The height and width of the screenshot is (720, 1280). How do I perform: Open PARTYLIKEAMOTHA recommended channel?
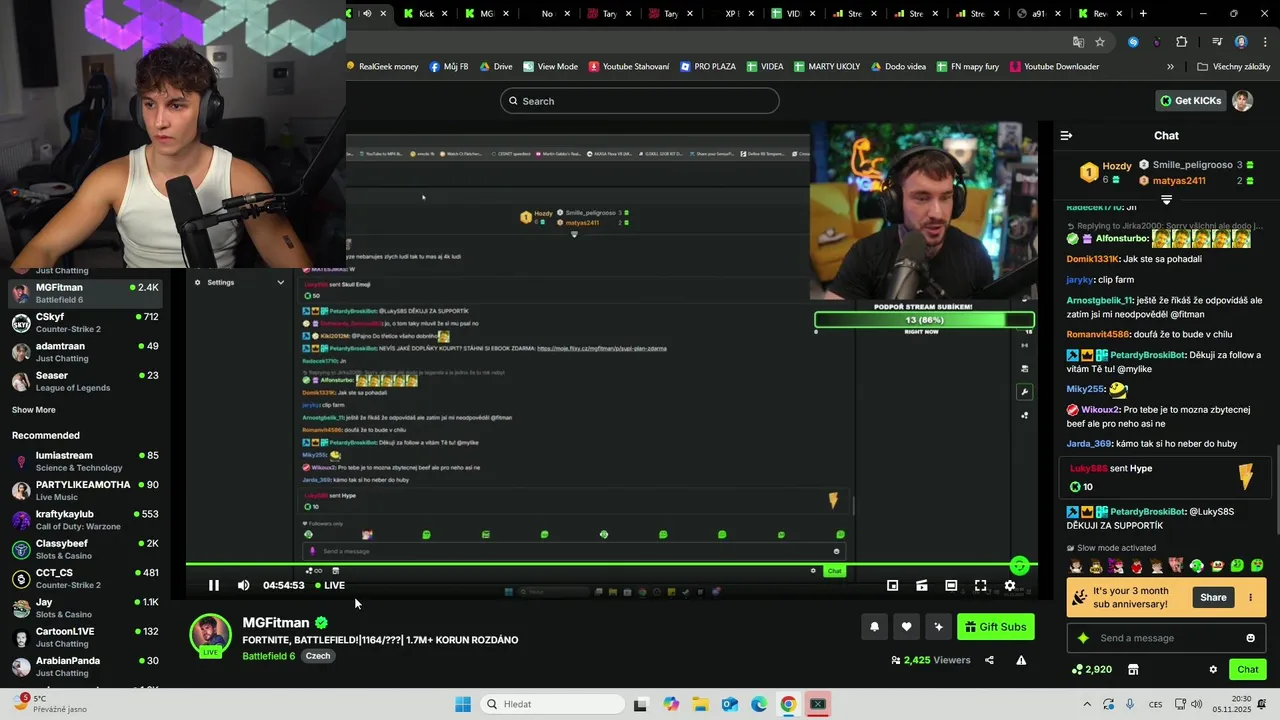(x=85, y=490)
